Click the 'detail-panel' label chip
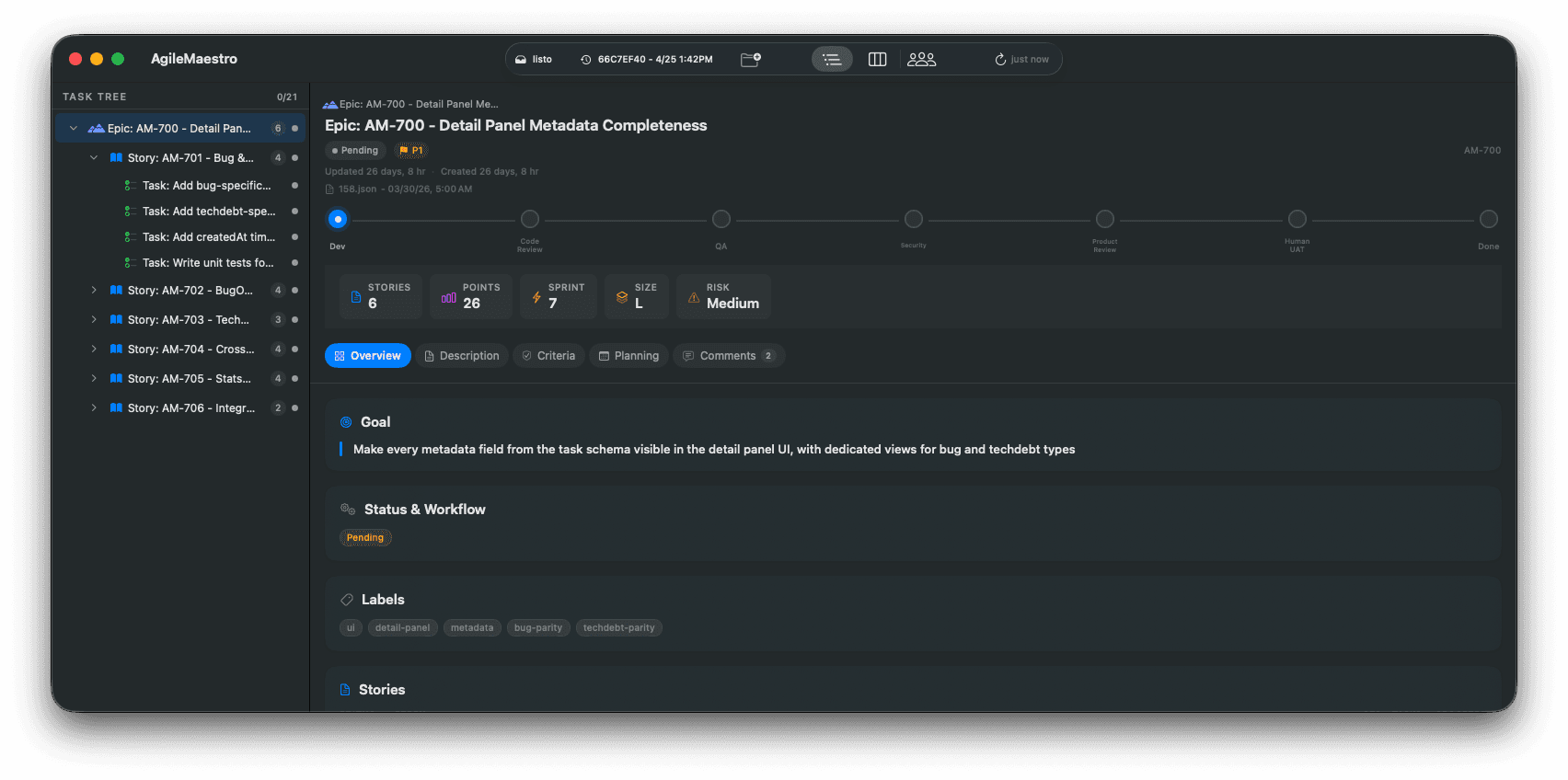1568x780 pixels. click(x=403, y=628)
